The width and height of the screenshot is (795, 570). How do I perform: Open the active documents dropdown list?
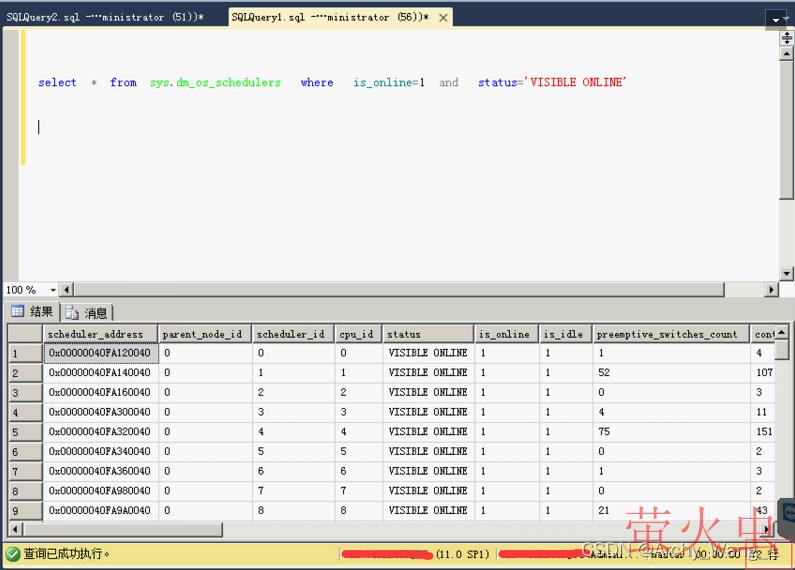[776, 19]
